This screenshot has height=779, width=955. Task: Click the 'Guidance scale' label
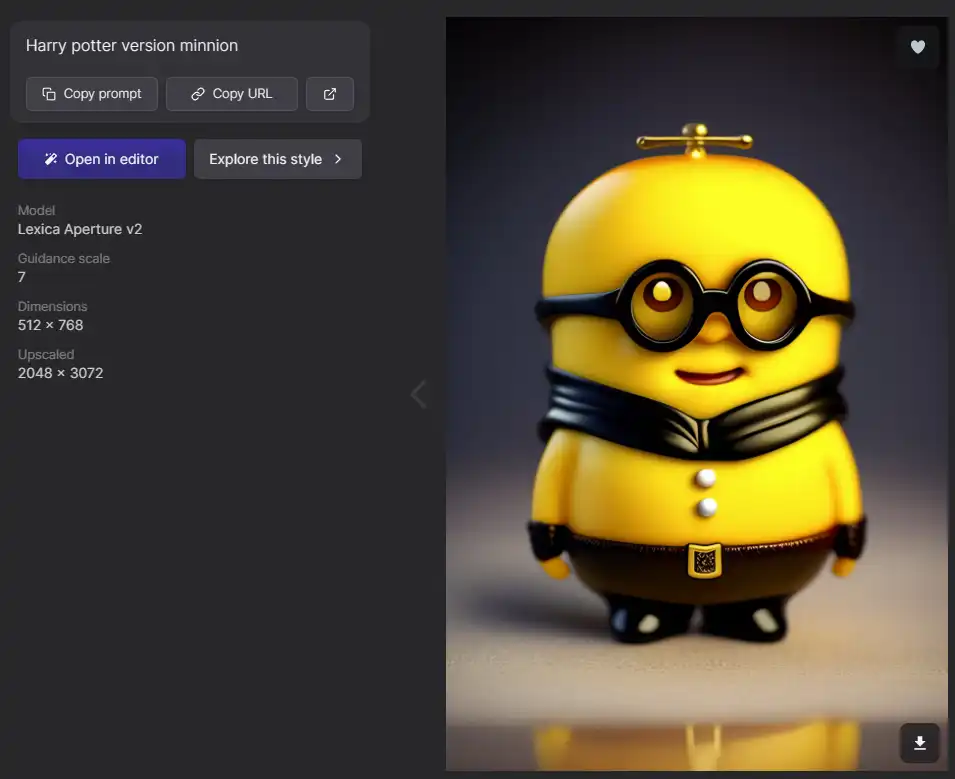pyautogui.click(x=64, y=258)
